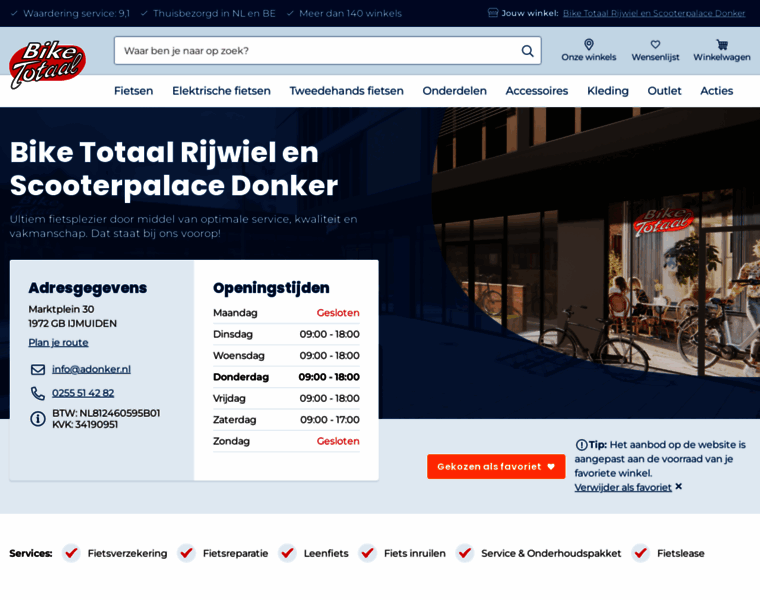Toggle the Gekozen als favoriet button
This screenshot has height=600, width=760.
coord(496,466)
